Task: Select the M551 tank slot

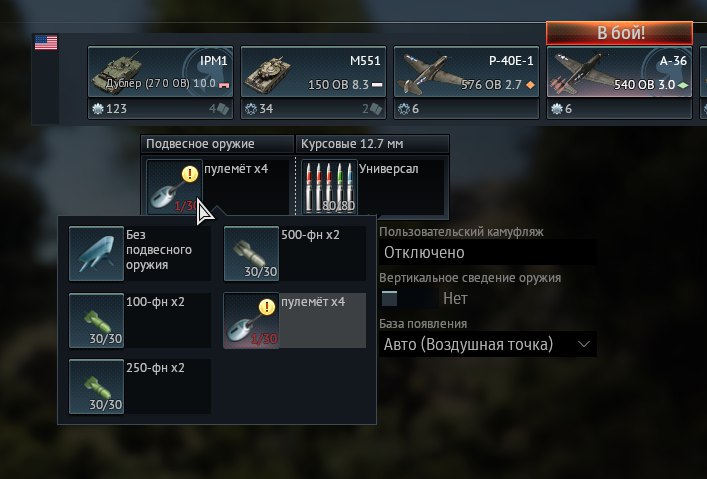Action: 313,72
